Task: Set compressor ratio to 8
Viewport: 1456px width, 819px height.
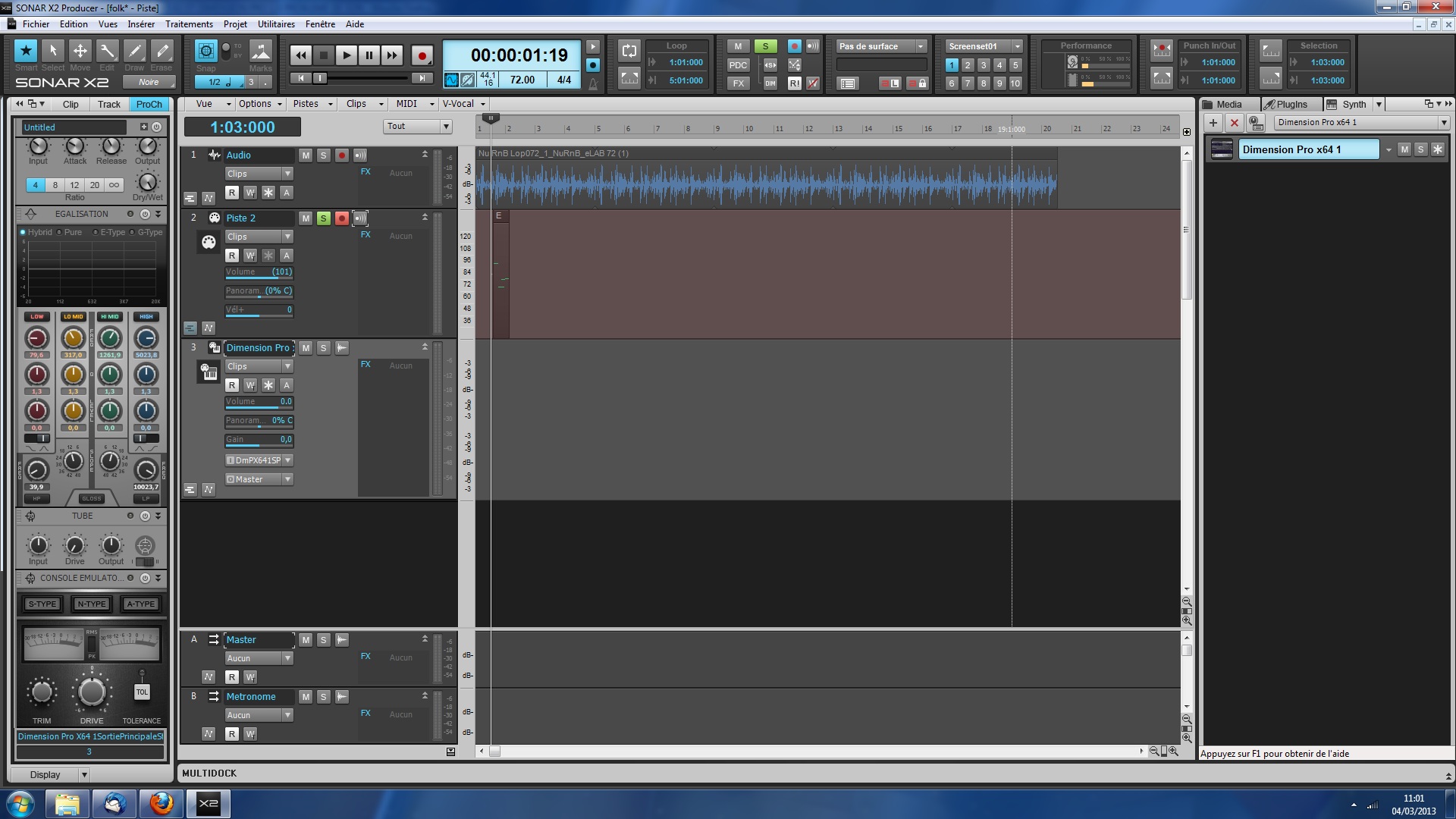Action: (55, 185)
